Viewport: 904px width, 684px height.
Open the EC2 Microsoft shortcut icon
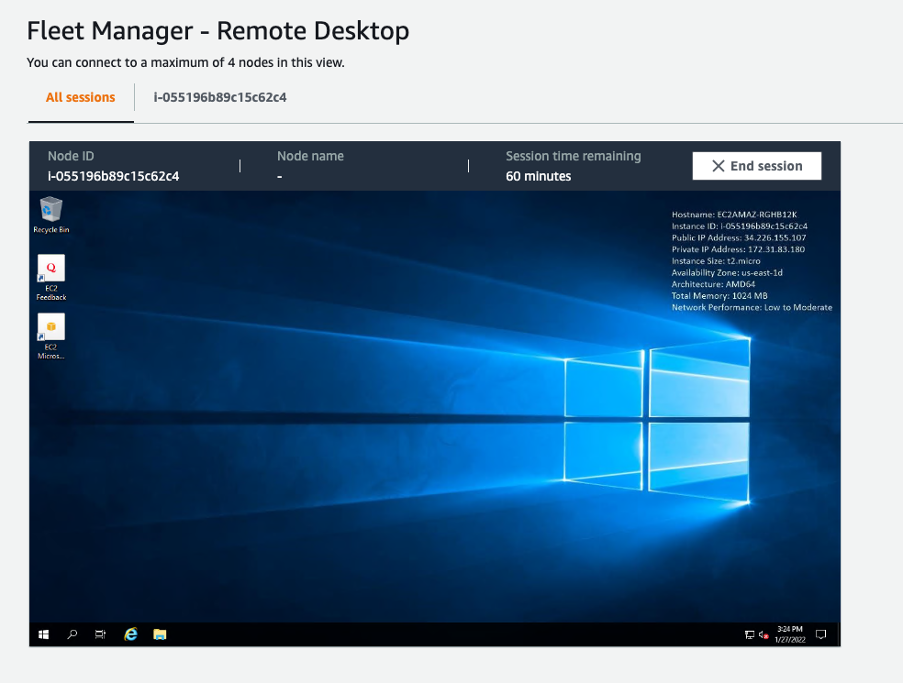pyautogui.click(x=51, y=336)
